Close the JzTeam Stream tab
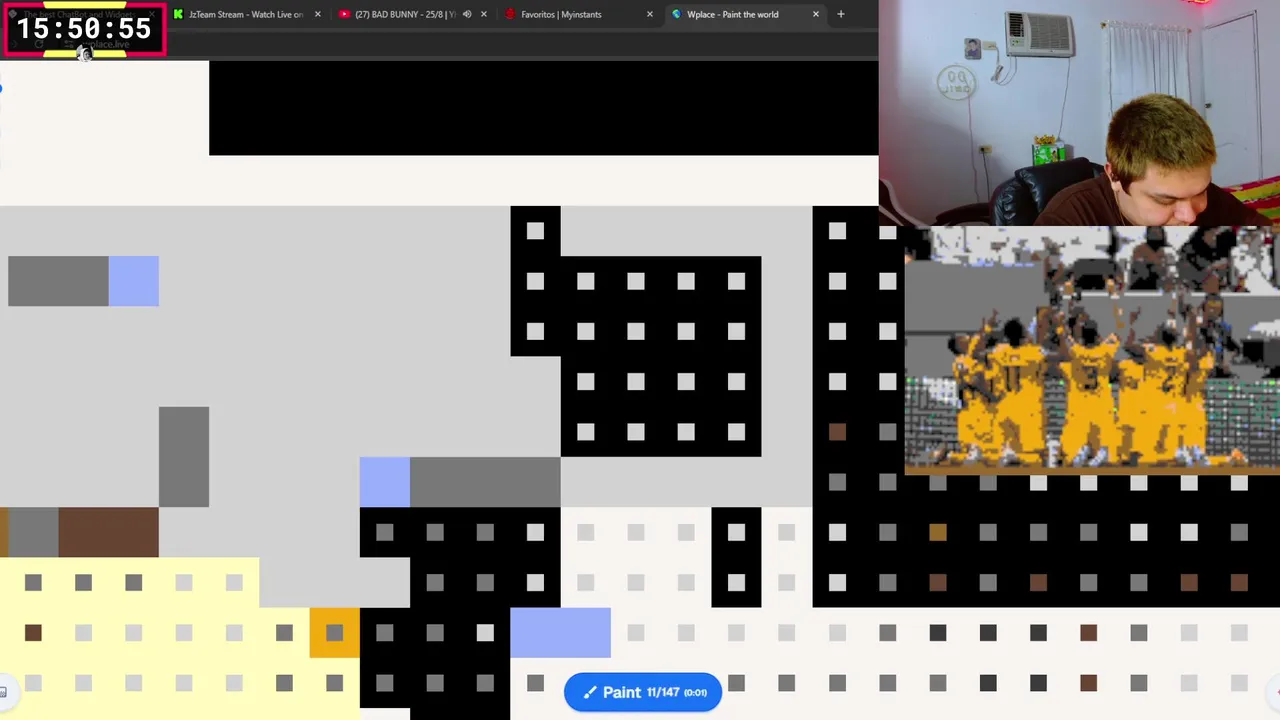 pos(318,14)
